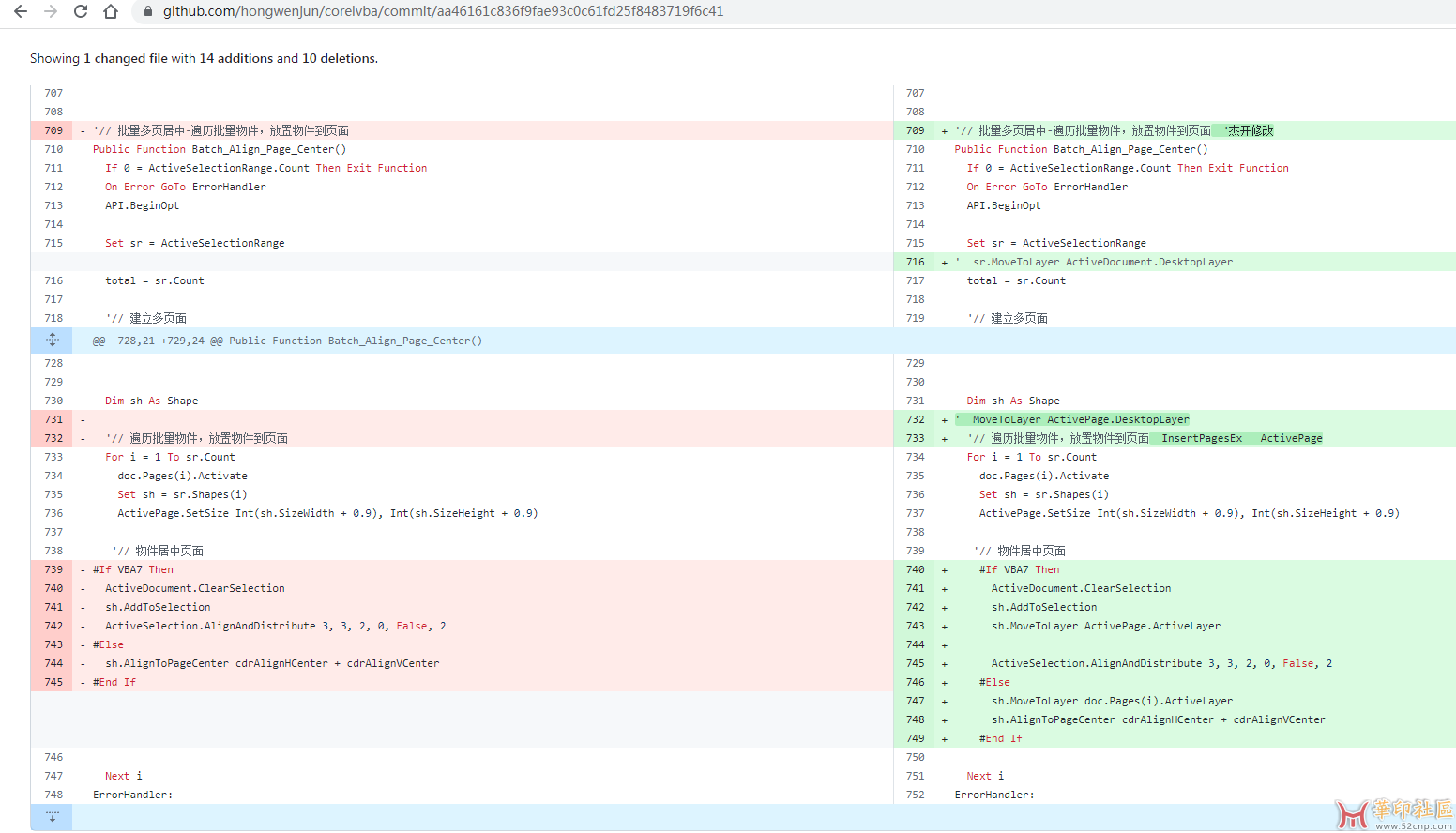Expand hidden lines below line 748
Screen dimensions: 1456x833
click(x=53, y=817)
